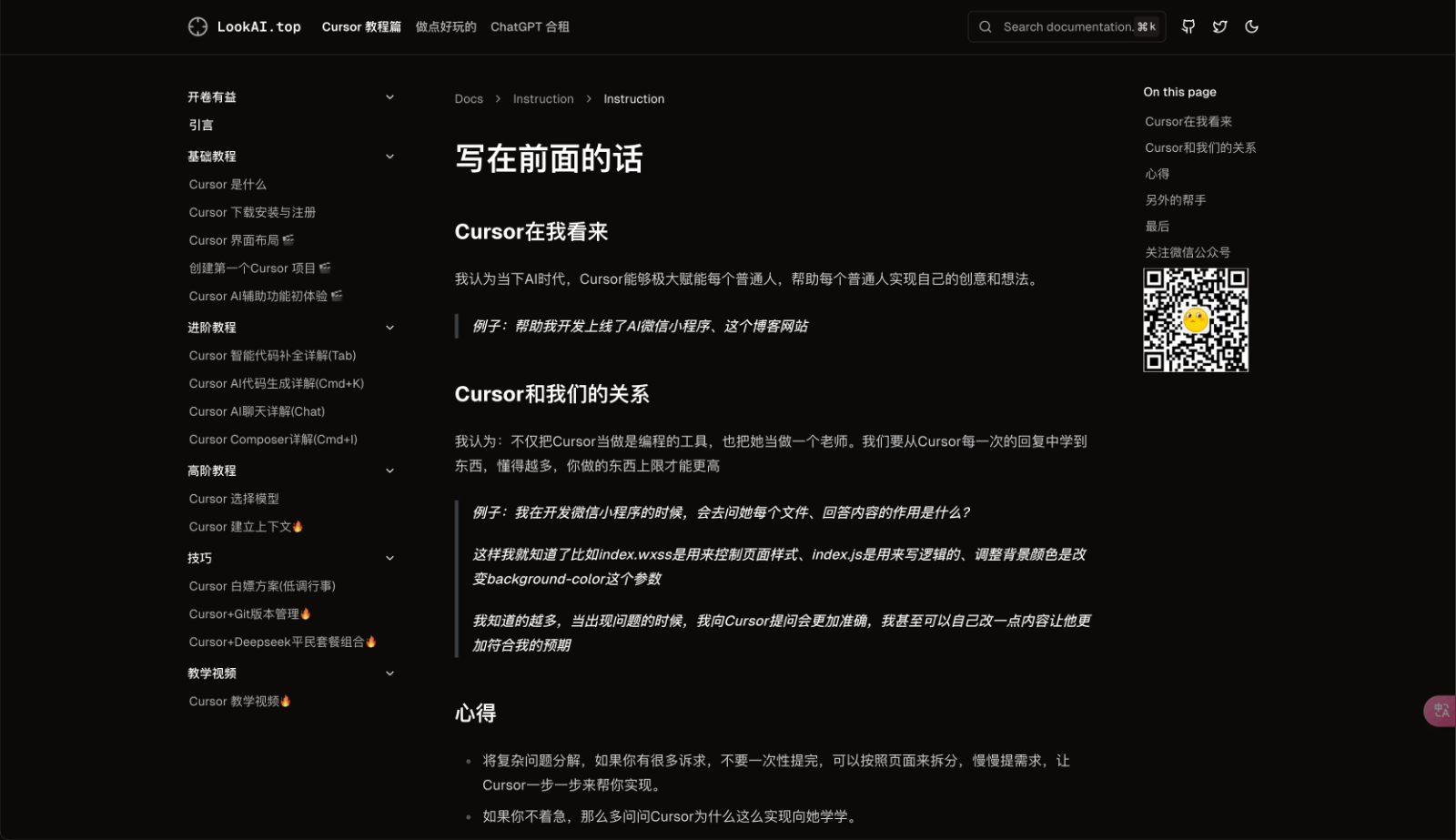Image resolution: width=1456 pixels, height=840 pixels.
Task: Collapse the 高阶教程 section chevron
Action: tap(389, 471)
